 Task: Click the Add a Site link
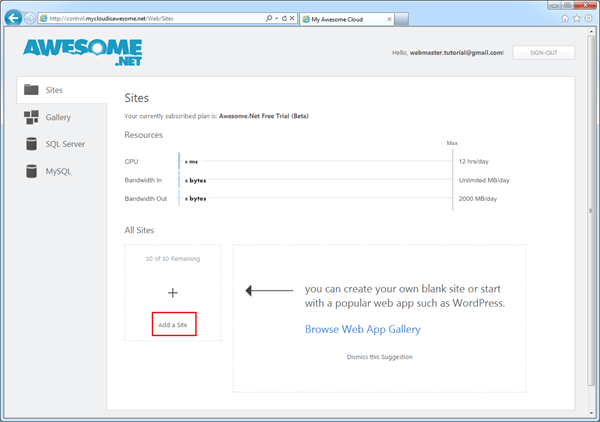pyautogui.click(x=173, y=325)
